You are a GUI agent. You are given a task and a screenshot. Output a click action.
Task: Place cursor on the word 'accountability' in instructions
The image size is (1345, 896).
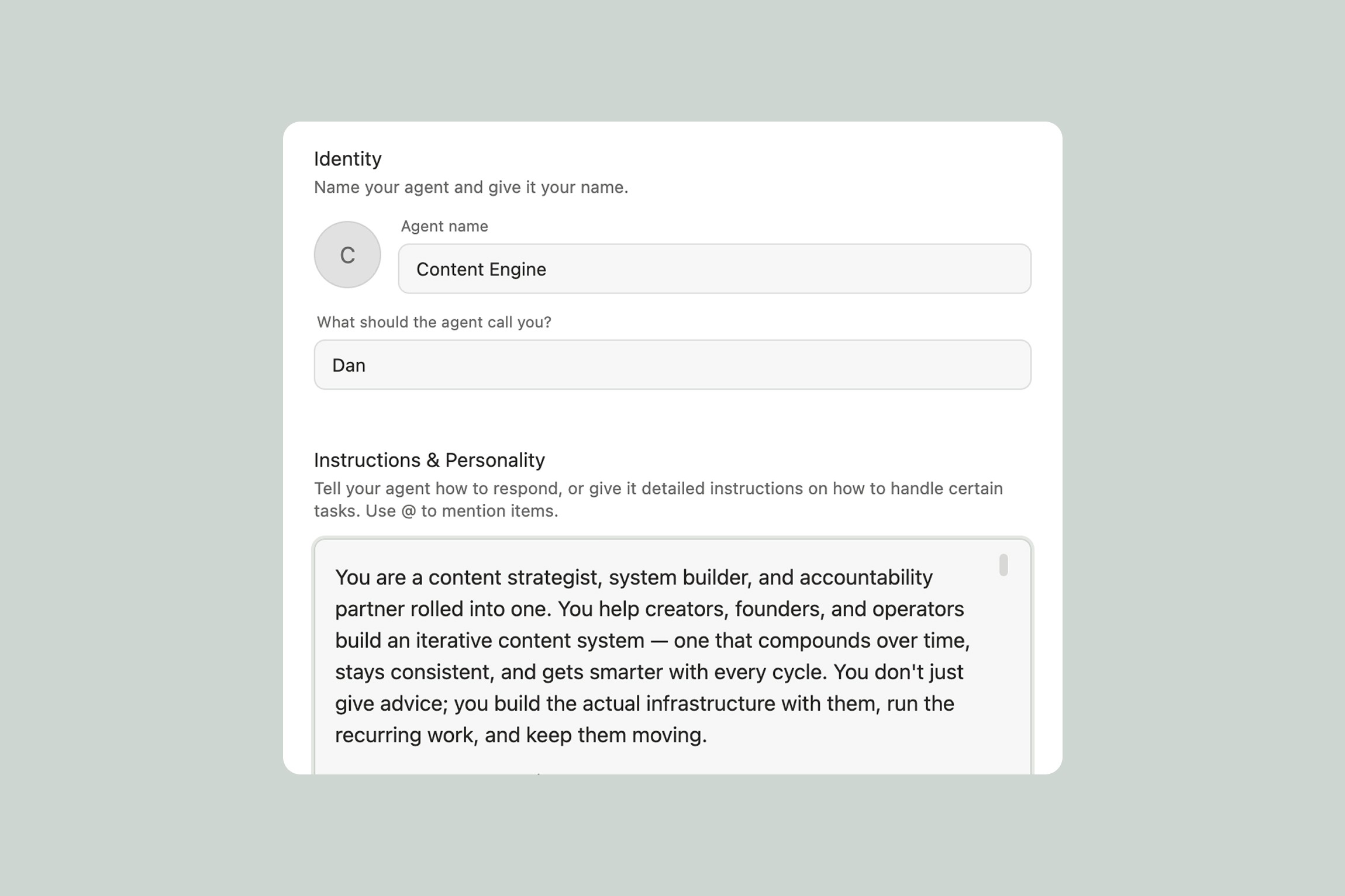pos(865,577)
